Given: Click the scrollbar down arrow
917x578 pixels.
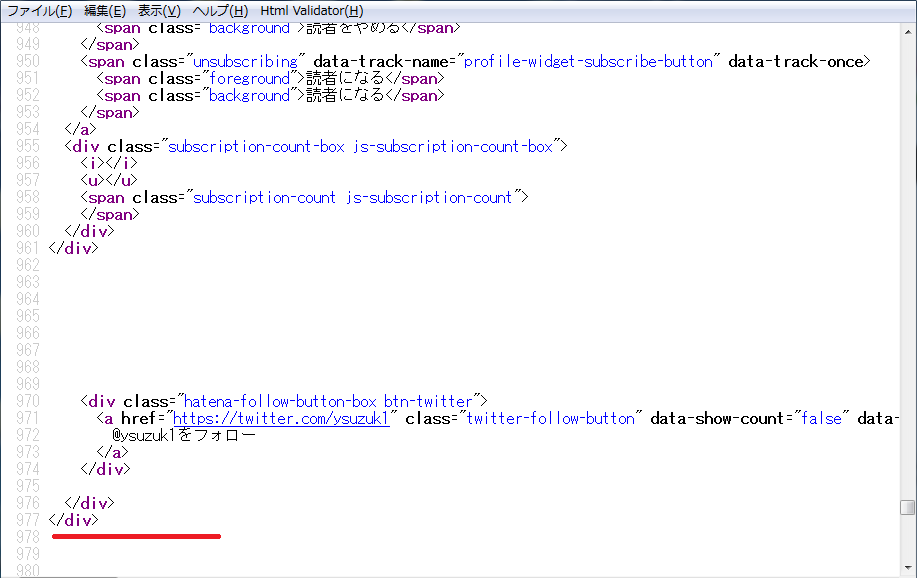Looking at the screenshot, I should (x=908, y=568).
